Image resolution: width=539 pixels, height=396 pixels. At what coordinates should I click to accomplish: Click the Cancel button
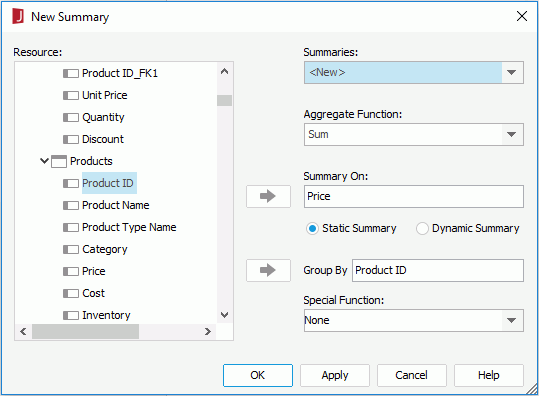click(412, 375)
